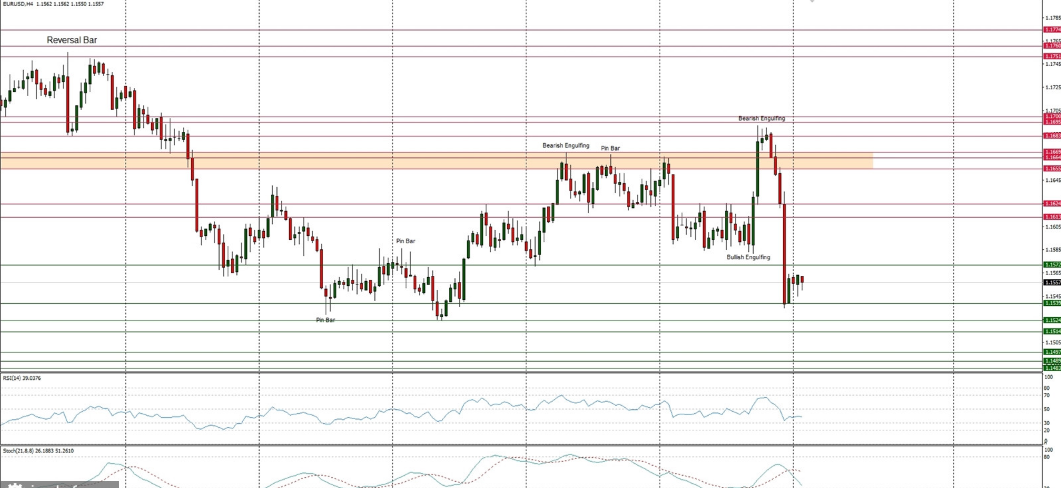1061x488 pixels.
Task: Select the Bullish Engulfing annotation label
Action: point(748,257)
